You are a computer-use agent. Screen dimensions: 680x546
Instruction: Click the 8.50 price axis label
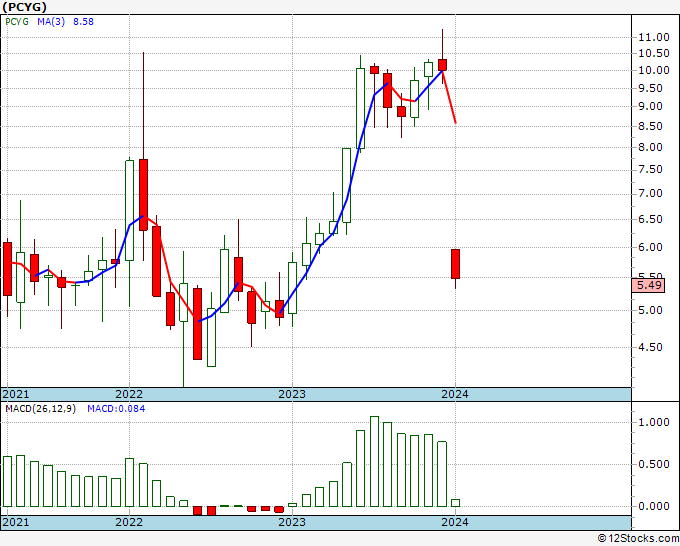[x=651, y=127]
